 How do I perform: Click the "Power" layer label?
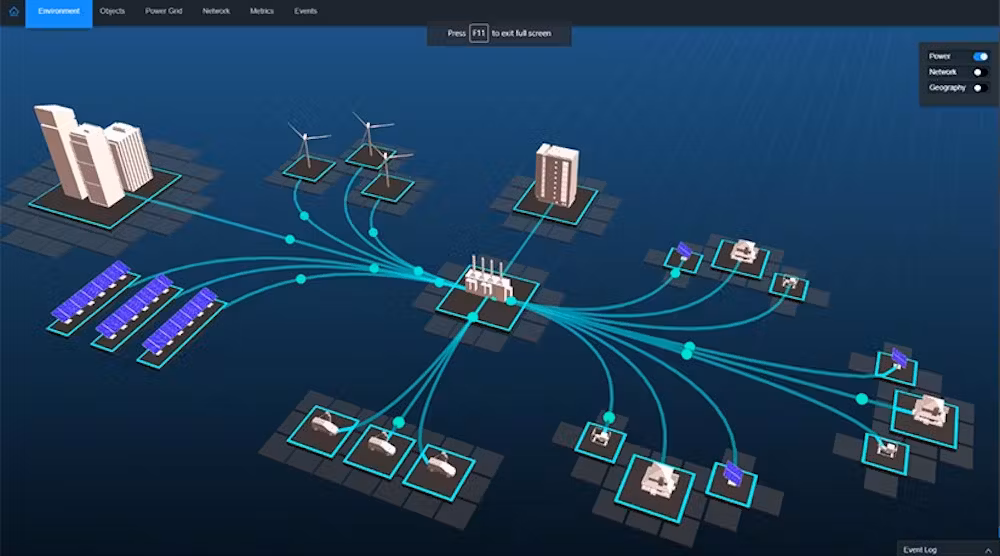pos(939,56)
